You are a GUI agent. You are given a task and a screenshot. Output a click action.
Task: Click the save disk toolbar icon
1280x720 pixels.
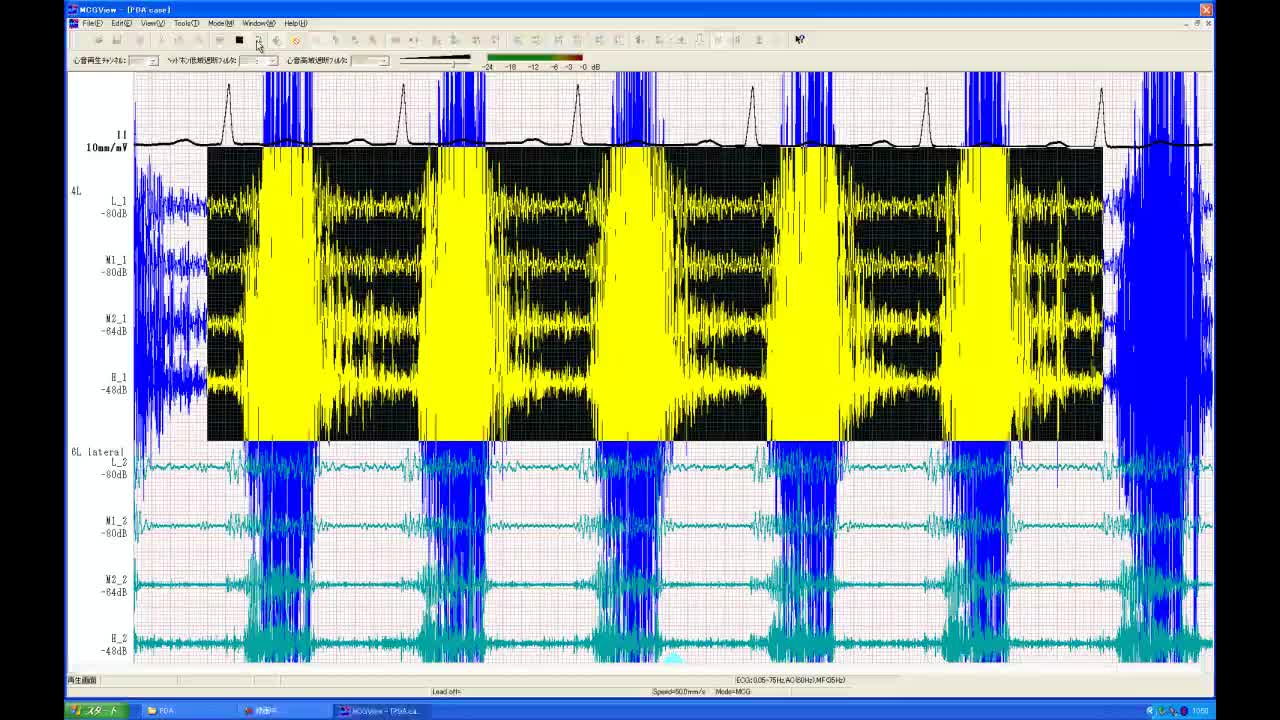pos(117,40)
